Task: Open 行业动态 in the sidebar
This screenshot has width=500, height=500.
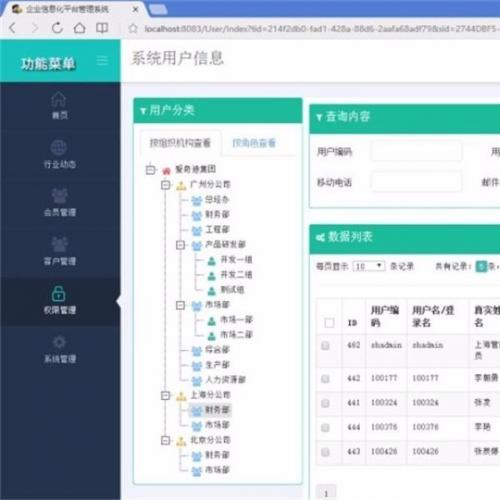Action: click(x=59, y=155)
